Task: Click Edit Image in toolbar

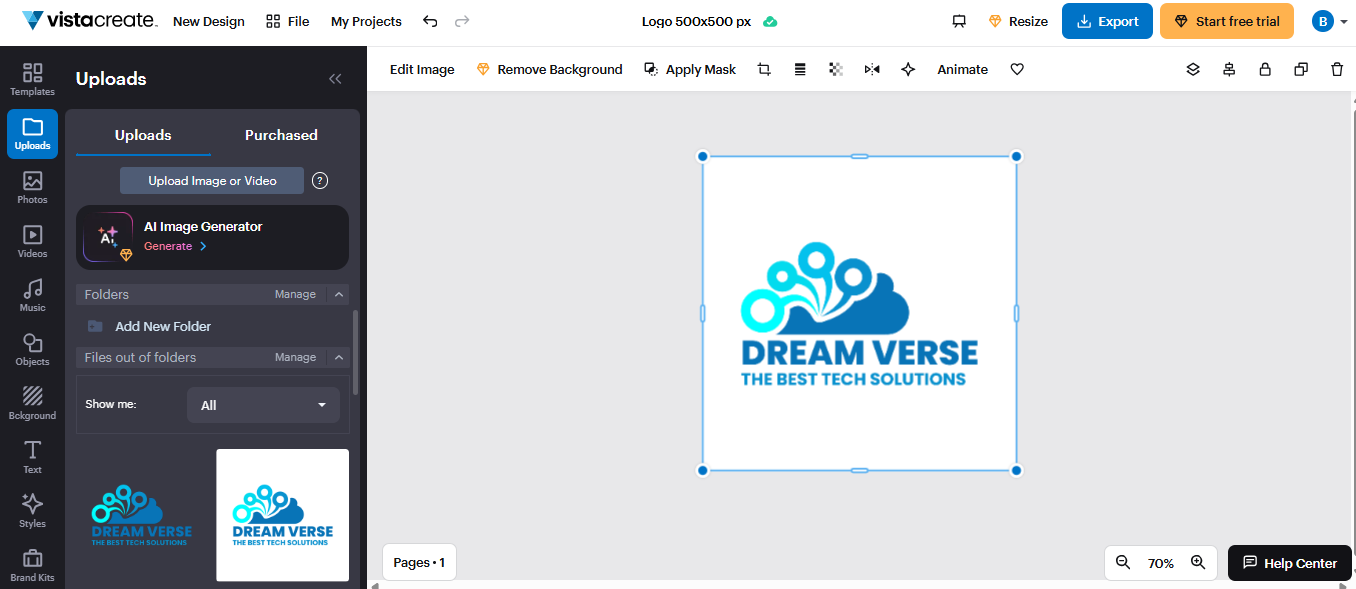Action: (x=422, y=69)
